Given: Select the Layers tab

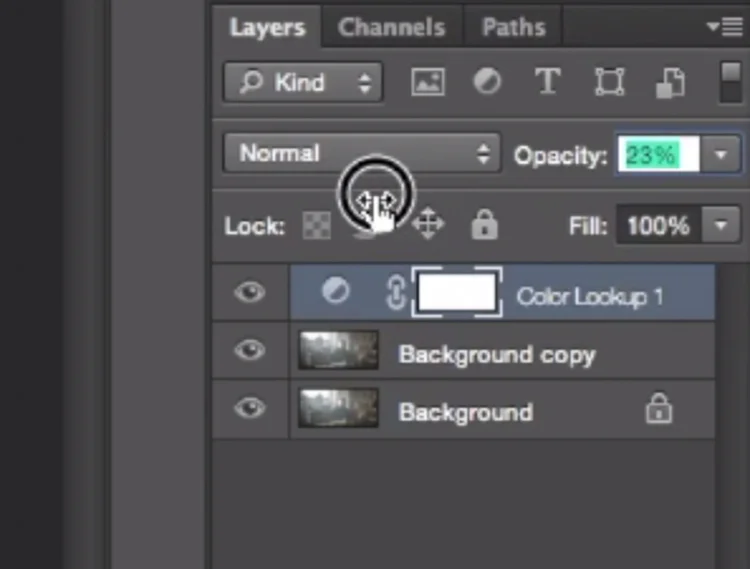Looking at the screenshot, I should click(x=267, y=27).
